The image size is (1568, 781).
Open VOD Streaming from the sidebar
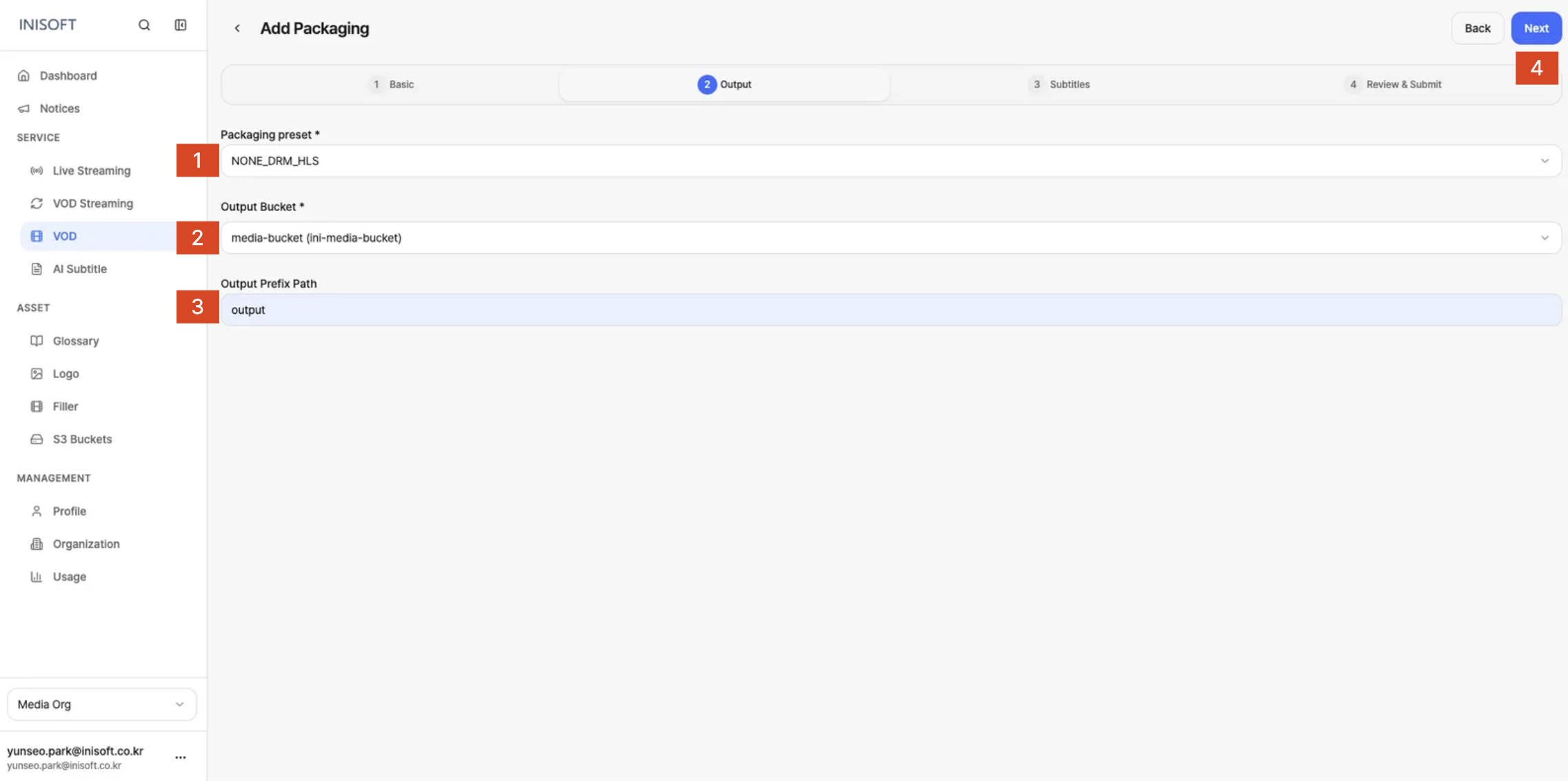93,204
